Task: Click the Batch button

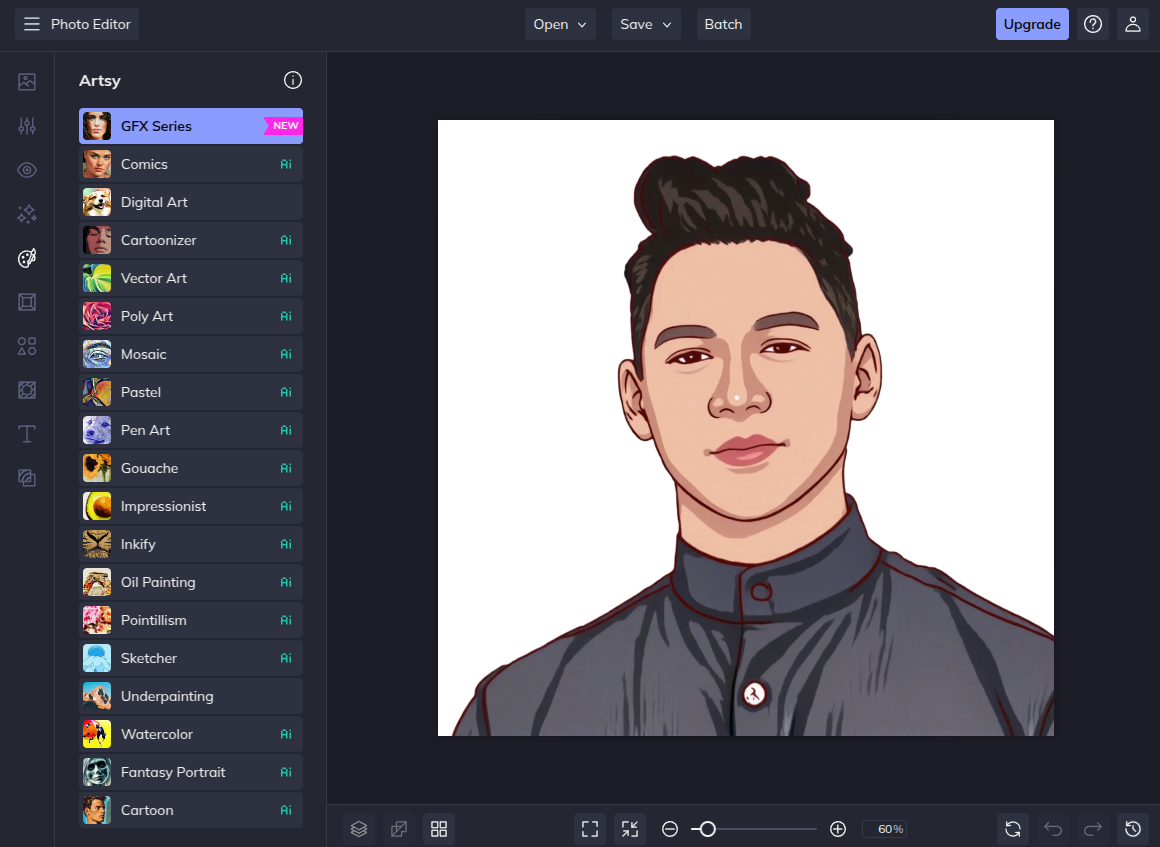Action: point(723,24)
